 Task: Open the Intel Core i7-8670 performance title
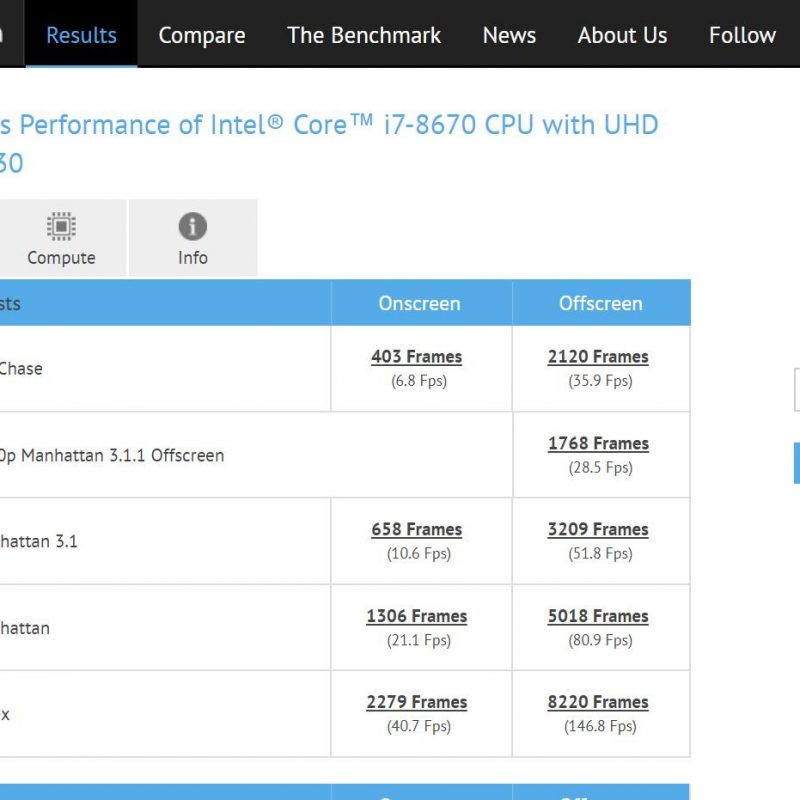[329, 144]
